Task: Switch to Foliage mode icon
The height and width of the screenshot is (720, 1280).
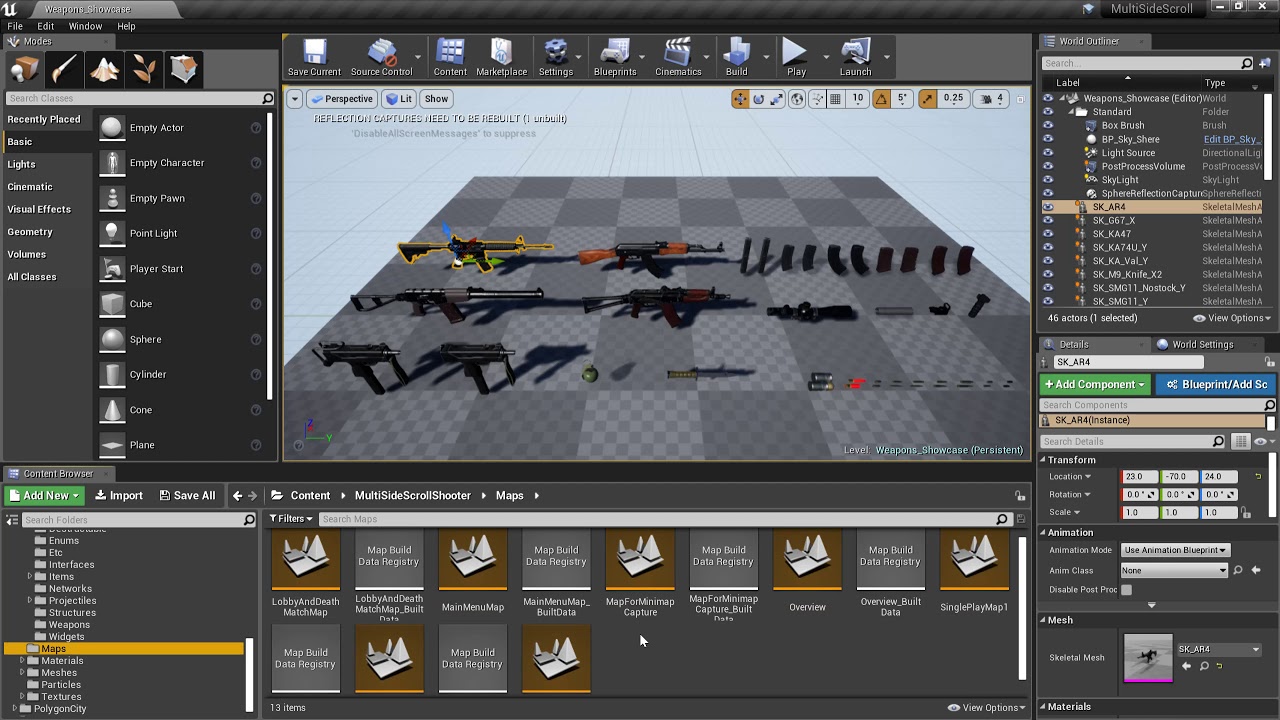Action: [x=144, y=69]
